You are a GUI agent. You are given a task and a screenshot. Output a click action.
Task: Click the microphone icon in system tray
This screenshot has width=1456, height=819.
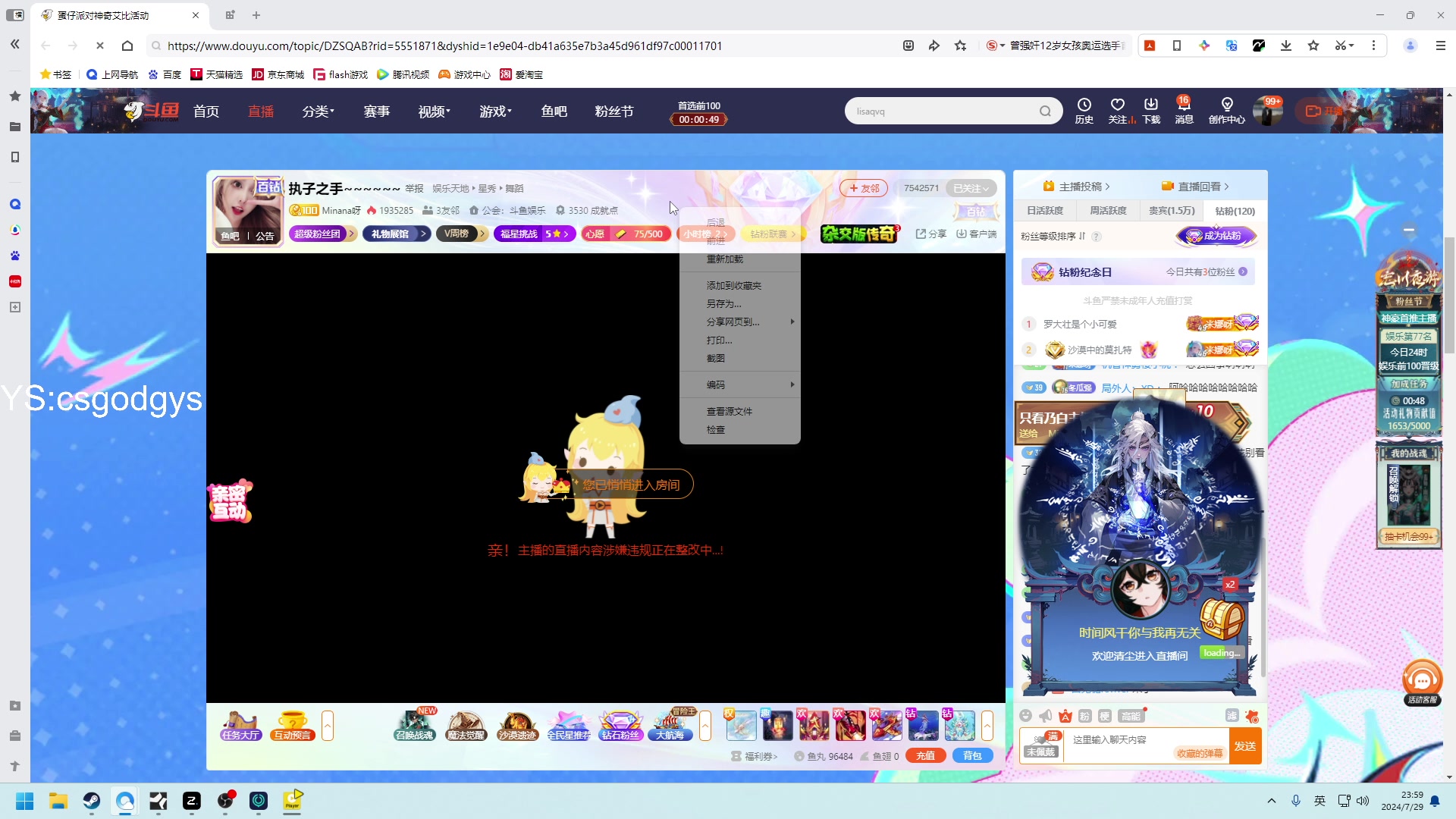1296,801
